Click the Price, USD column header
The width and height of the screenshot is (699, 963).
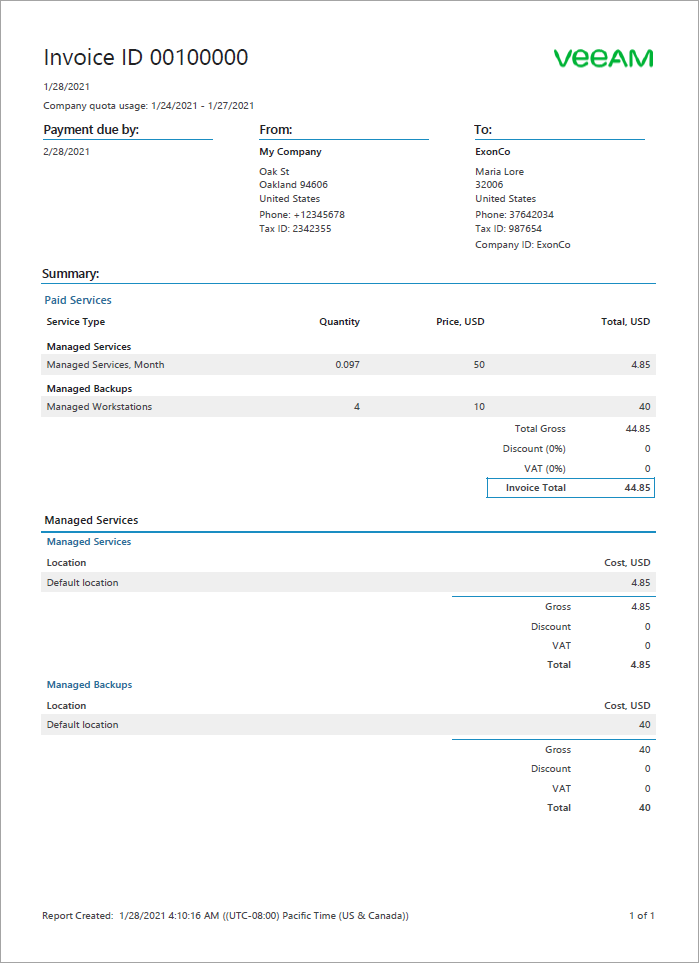tap(460, 322)
